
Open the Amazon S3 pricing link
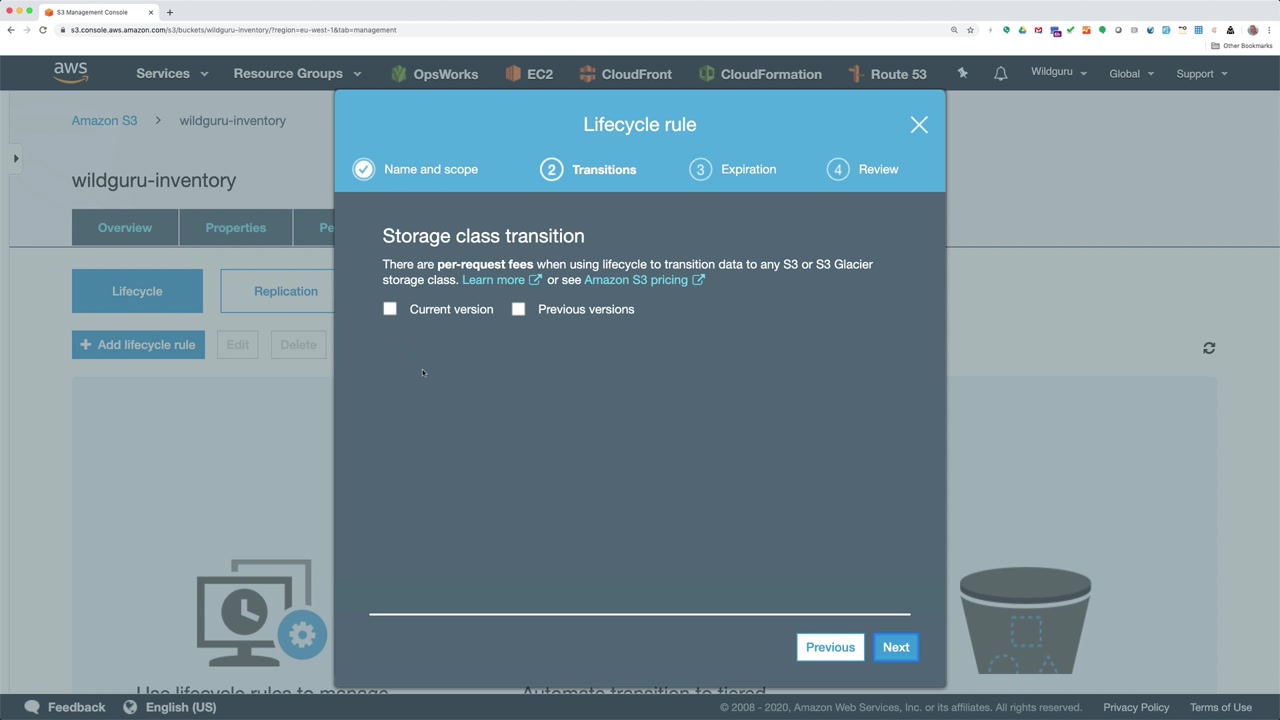pos(636,280)
